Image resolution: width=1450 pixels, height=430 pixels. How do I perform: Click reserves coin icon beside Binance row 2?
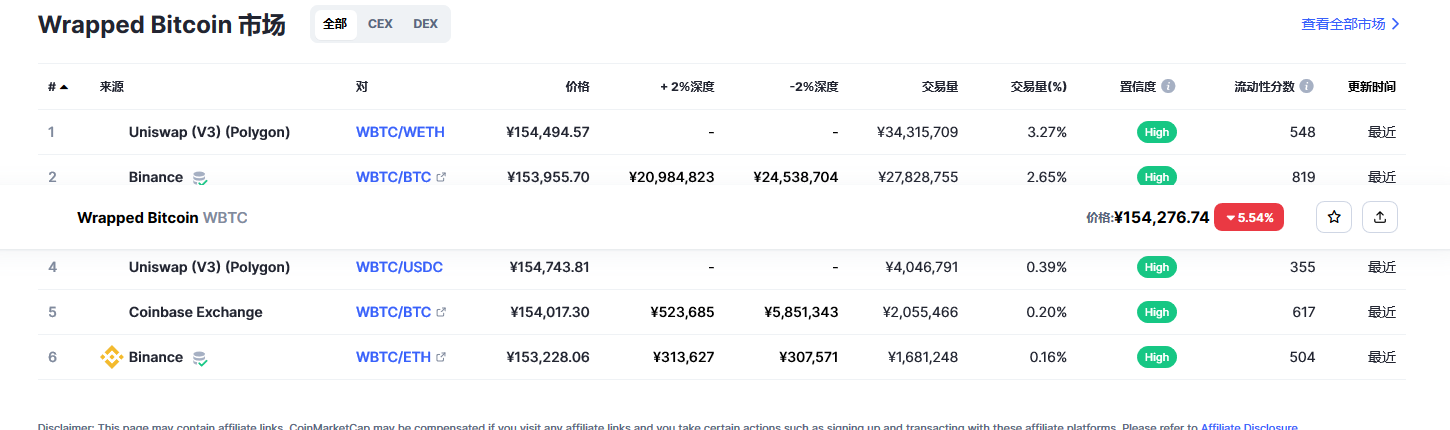pyautogui.click(x=200, y=178)
